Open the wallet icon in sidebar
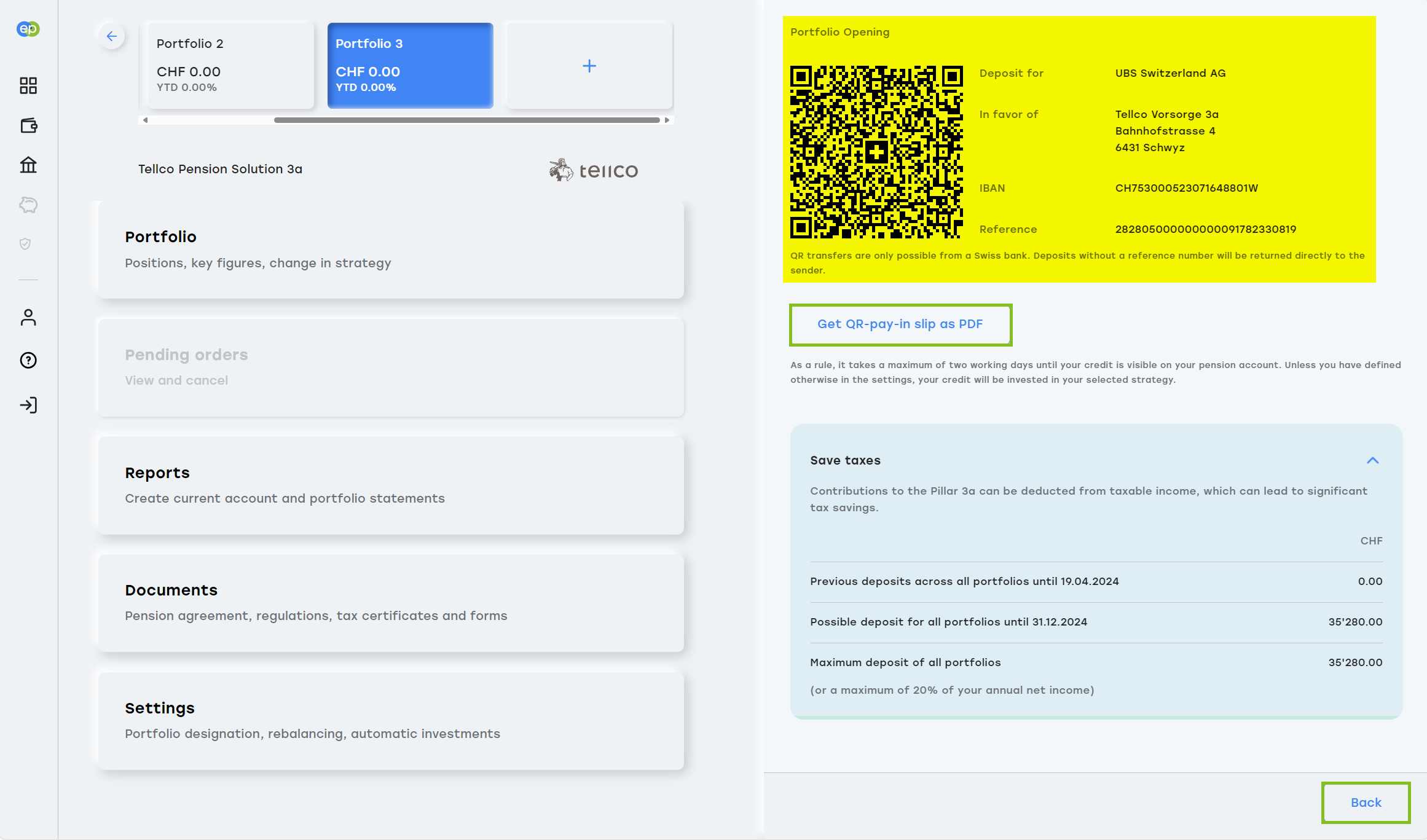Screen dimensions: 1427x840 tap(29, 125)
